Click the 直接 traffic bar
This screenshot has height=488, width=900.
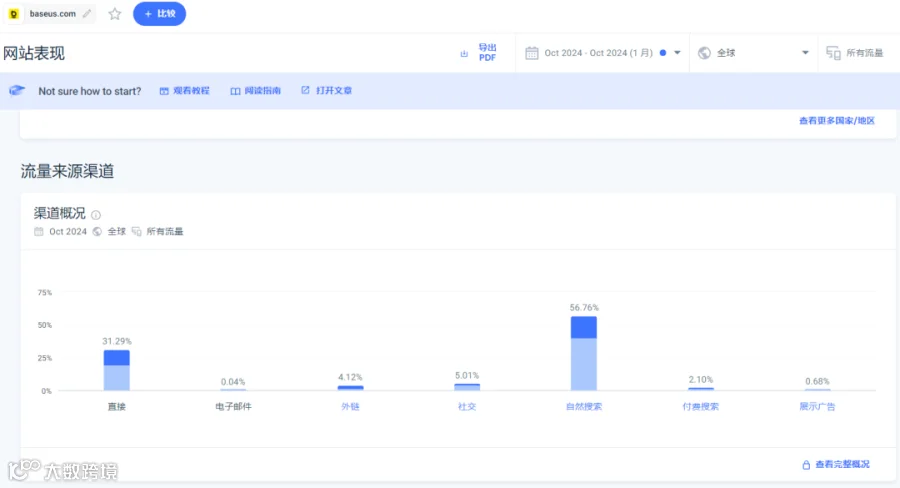click(117, 370)
